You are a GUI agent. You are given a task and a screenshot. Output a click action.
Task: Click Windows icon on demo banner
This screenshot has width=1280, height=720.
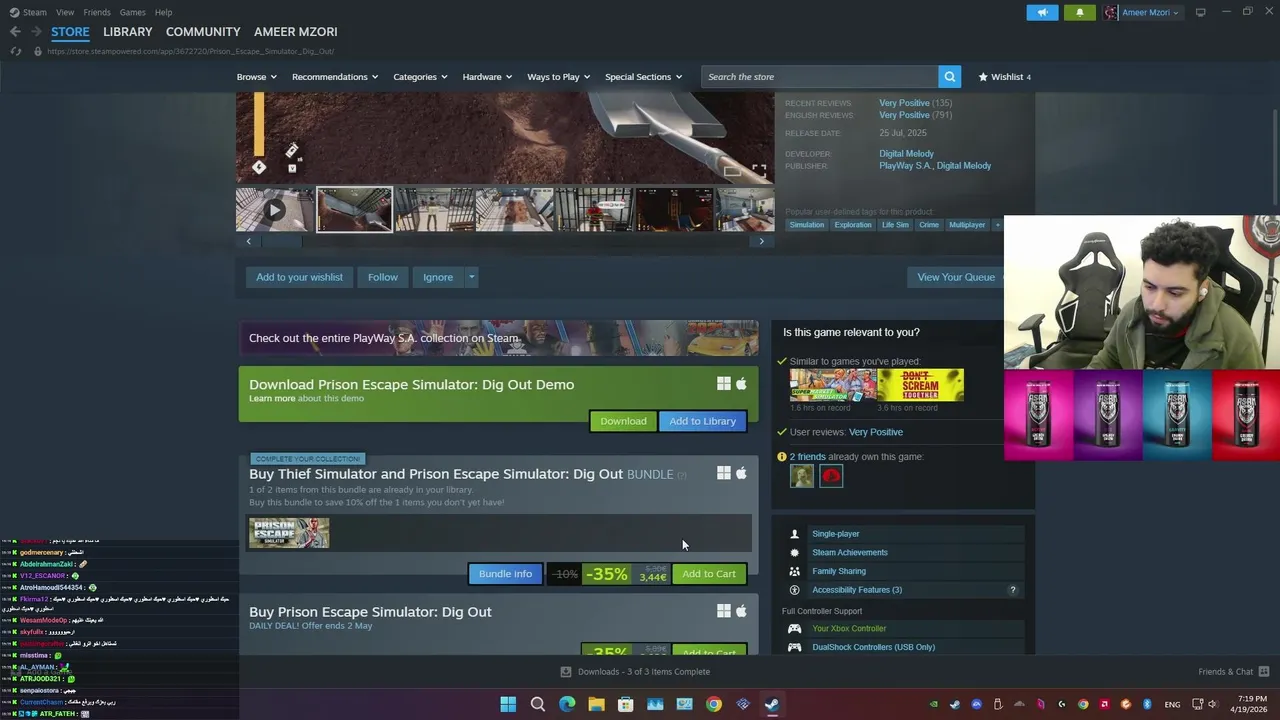point(723,384)
